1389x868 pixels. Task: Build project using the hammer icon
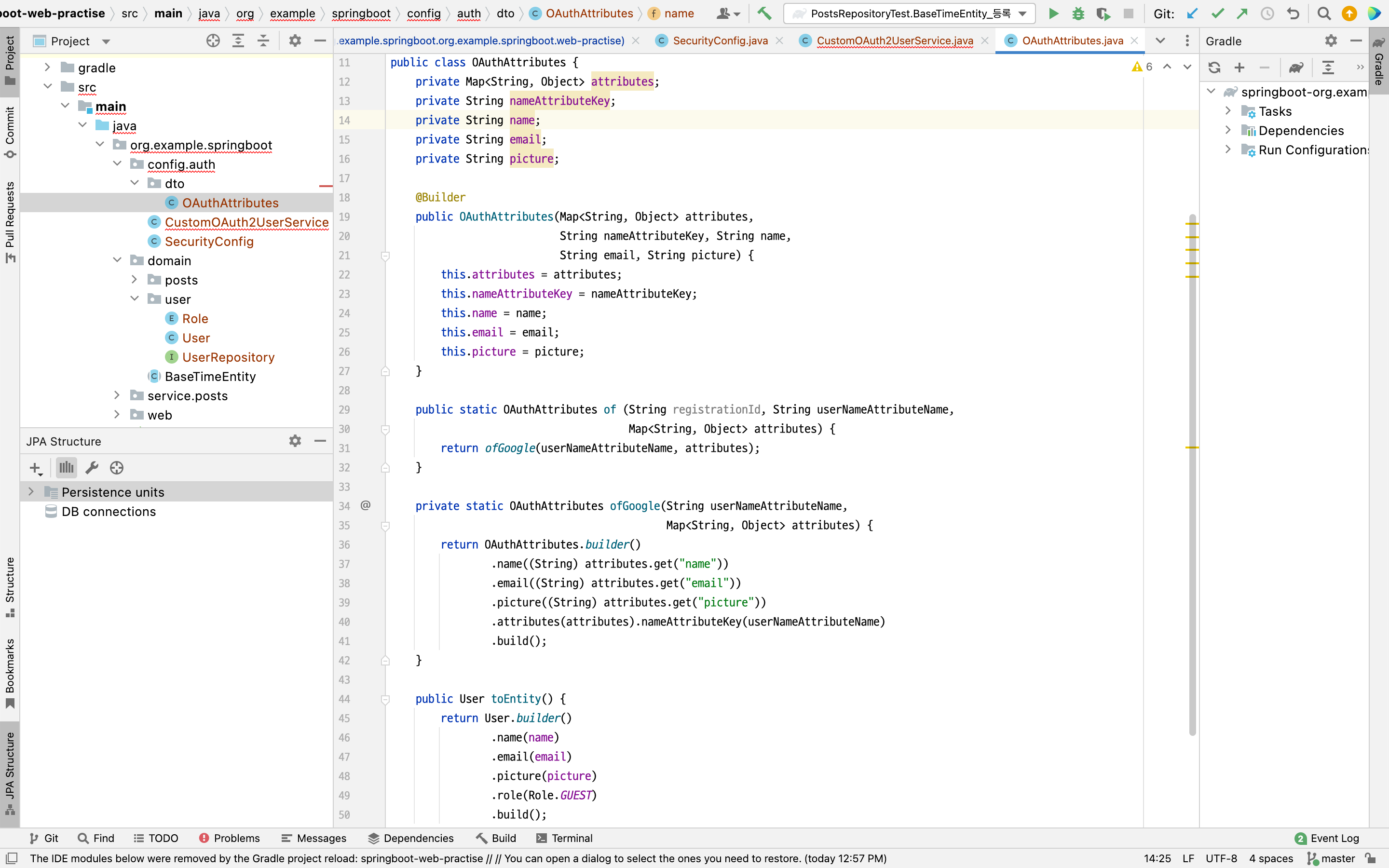click(764, 13)
